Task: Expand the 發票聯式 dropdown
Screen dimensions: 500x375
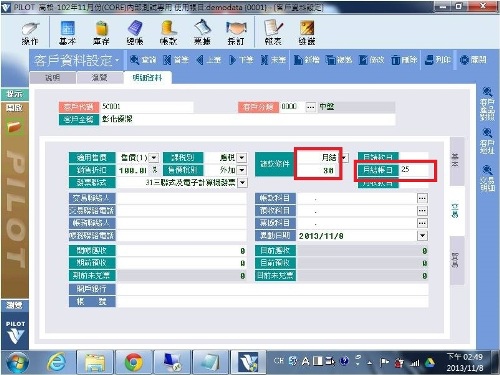Action: [x=243, y=182]
